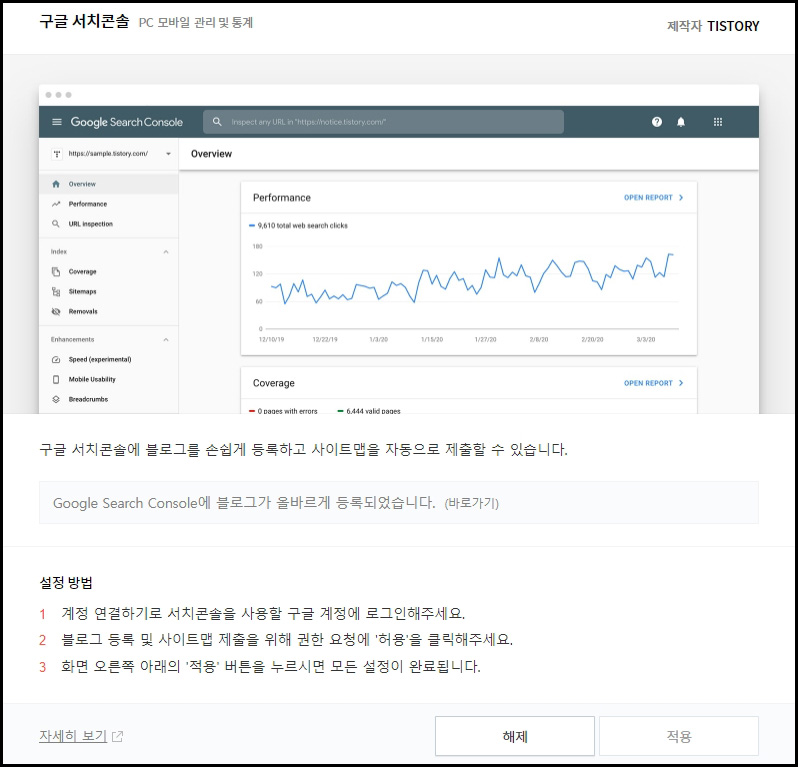The width and height of the screenshot is (798, 767).
Task: Click the Overview home icon
Action: [56, 184]
